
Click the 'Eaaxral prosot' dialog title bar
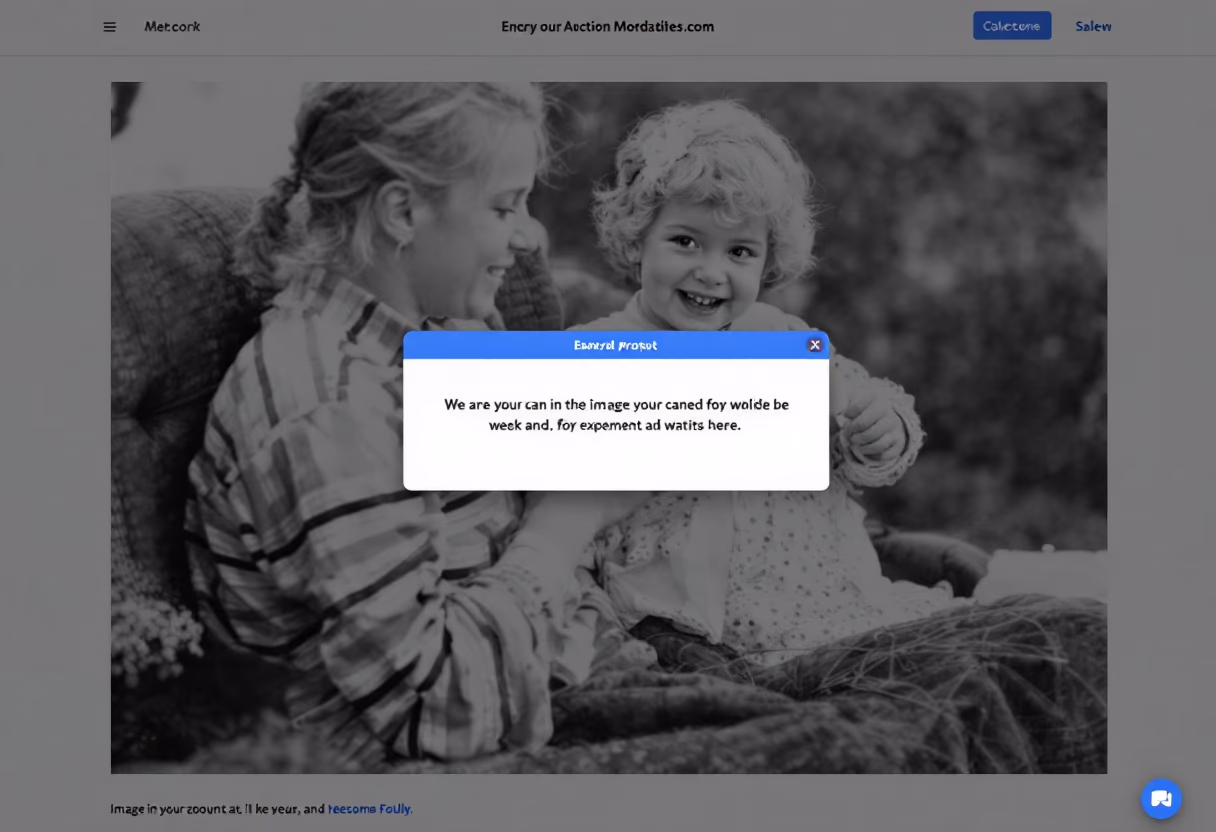click(x=616, y=345)
